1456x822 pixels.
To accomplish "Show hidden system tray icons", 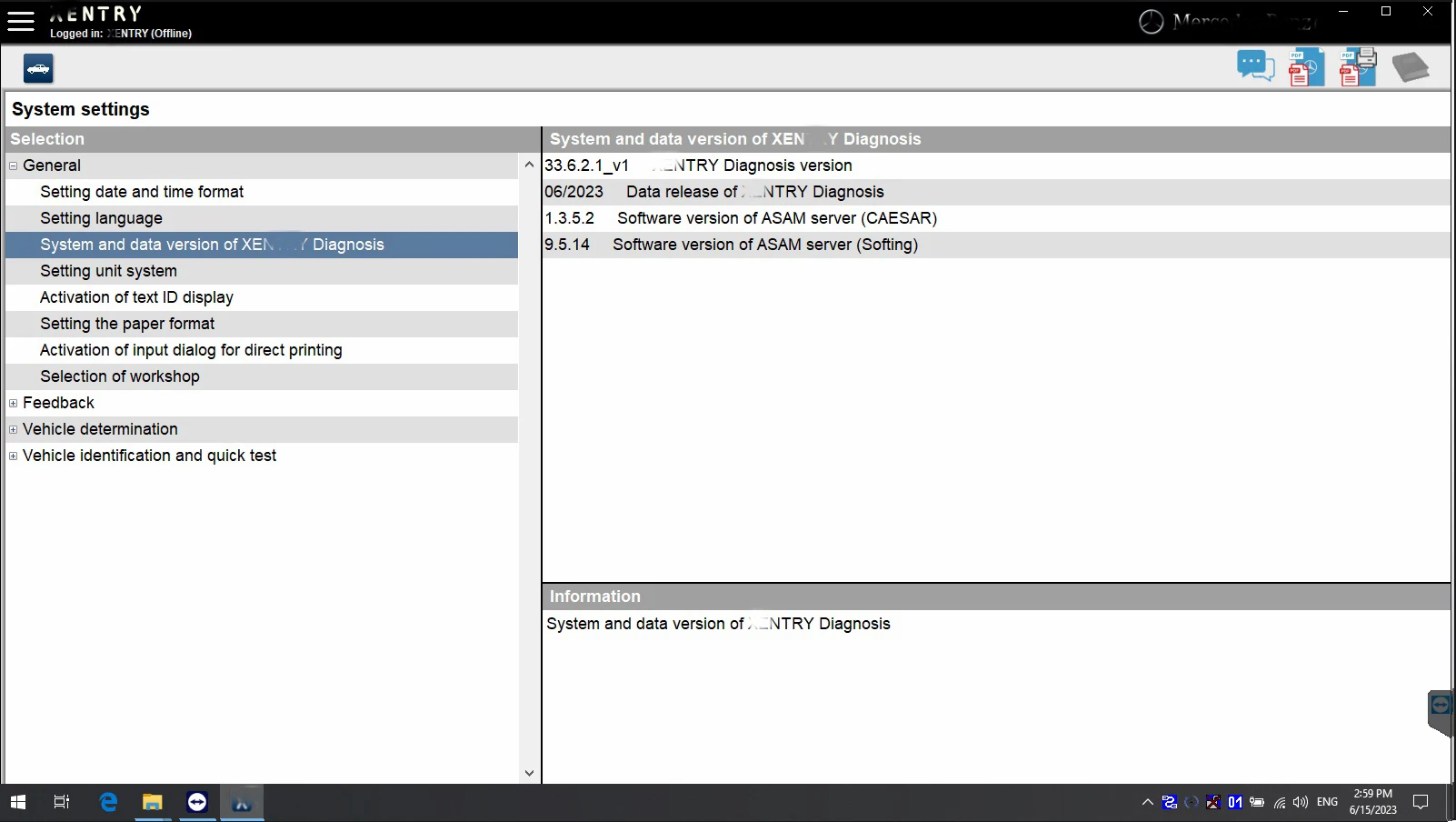I will coord(1147,802).
